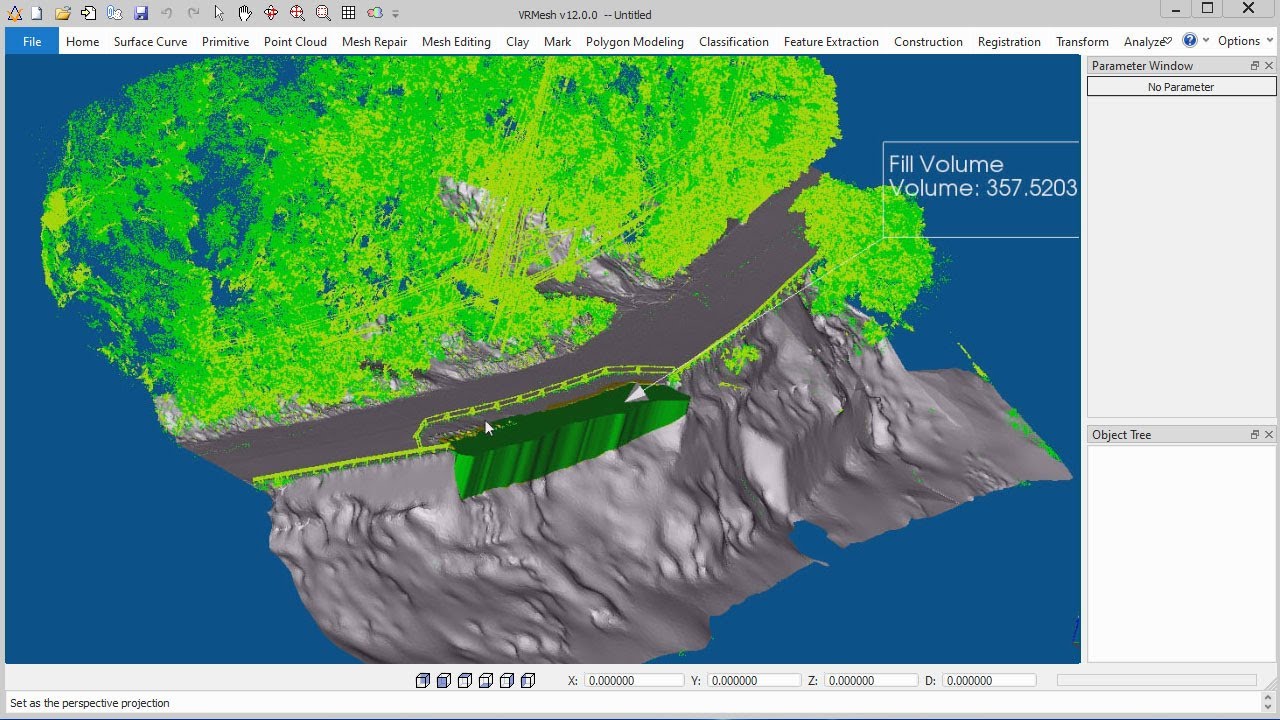Screen dimensions: 1280x720
Task: Click the Options button
Action: tap(1238, 40)
